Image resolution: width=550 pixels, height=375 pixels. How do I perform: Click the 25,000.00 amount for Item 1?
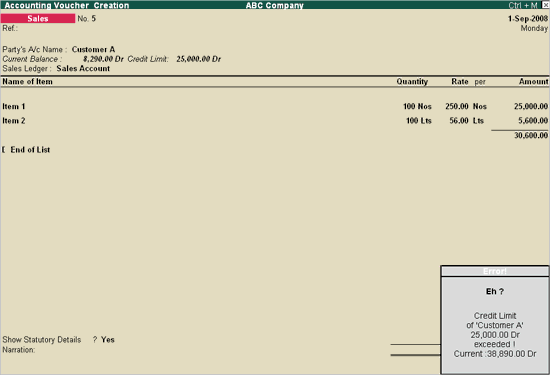(x=531, y=106)
